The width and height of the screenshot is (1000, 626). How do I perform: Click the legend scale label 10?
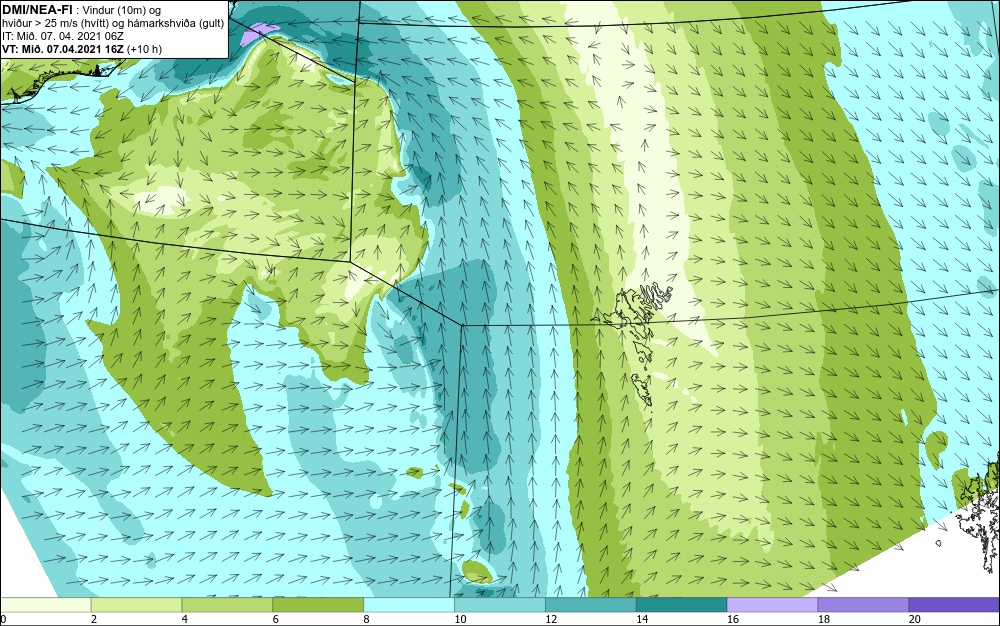pyautogui.click(x=460, y=619)
